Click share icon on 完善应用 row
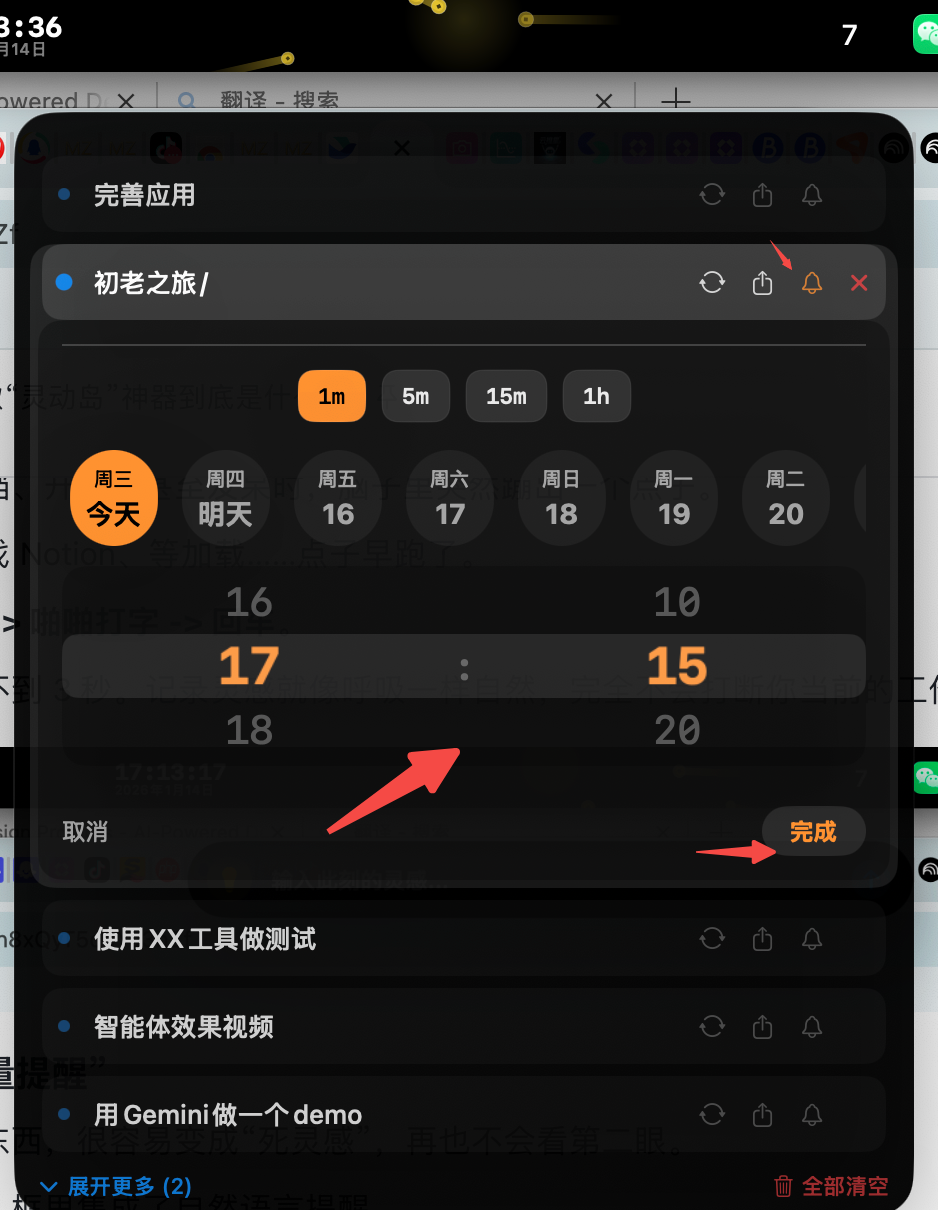Image resolution: width=938 pixels, height=1210 pixels. click(x=762, y=195)
